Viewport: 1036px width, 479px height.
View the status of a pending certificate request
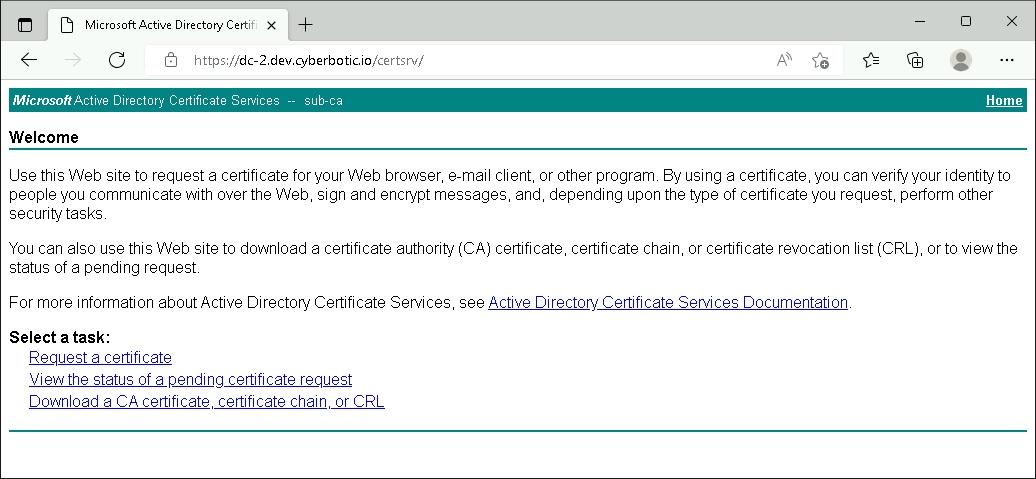click(x=190, y=379)
